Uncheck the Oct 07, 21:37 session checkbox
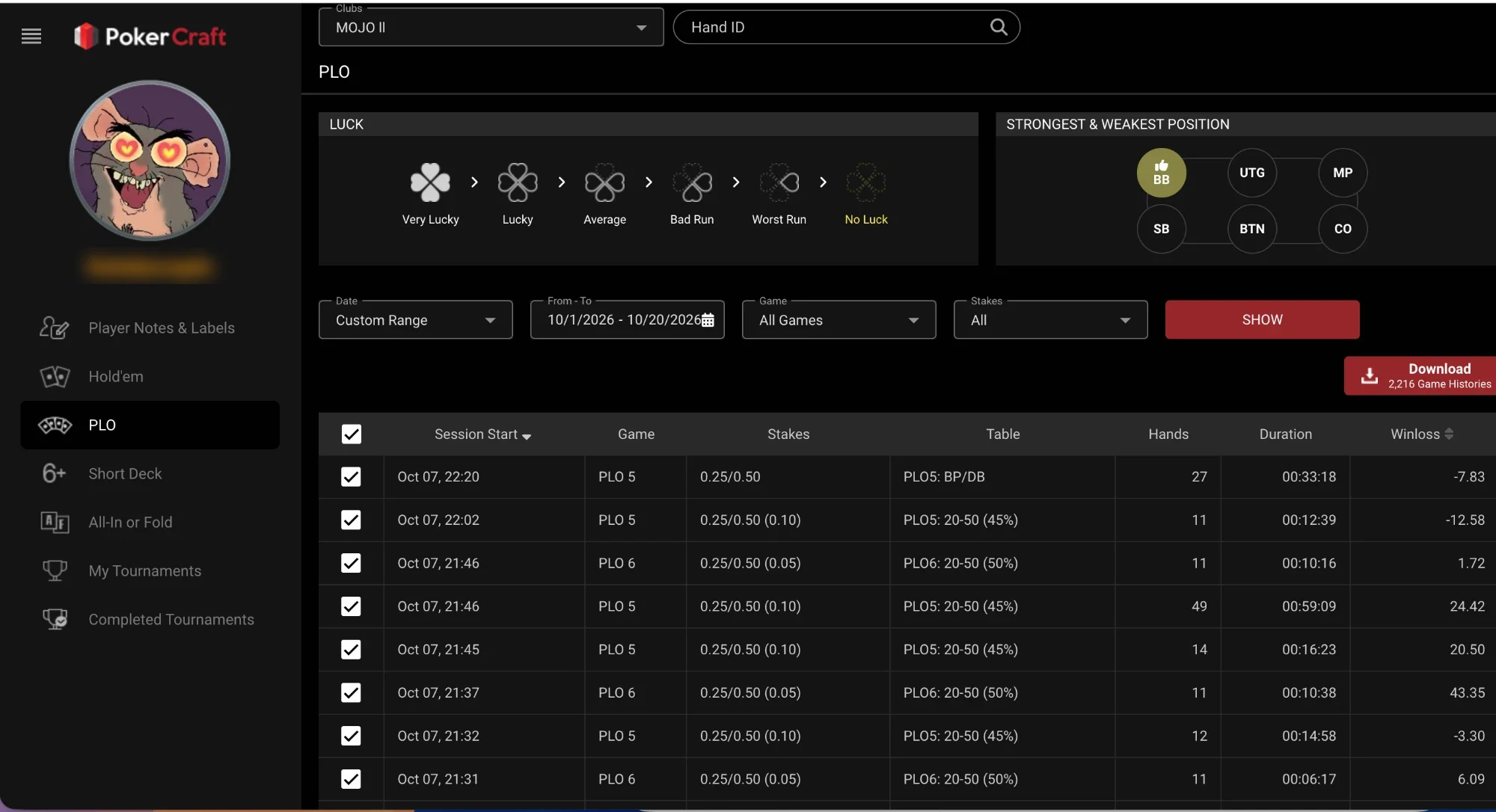 coord(351,693)
